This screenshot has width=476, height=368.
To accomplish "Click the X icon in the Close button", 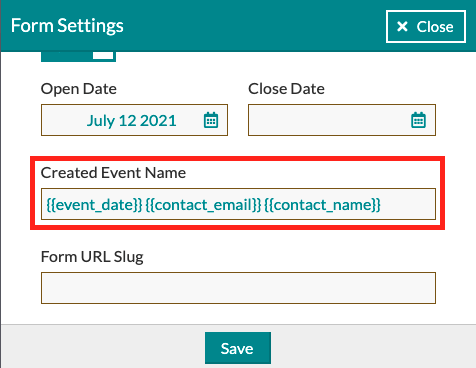I will (x=402, y=26).
